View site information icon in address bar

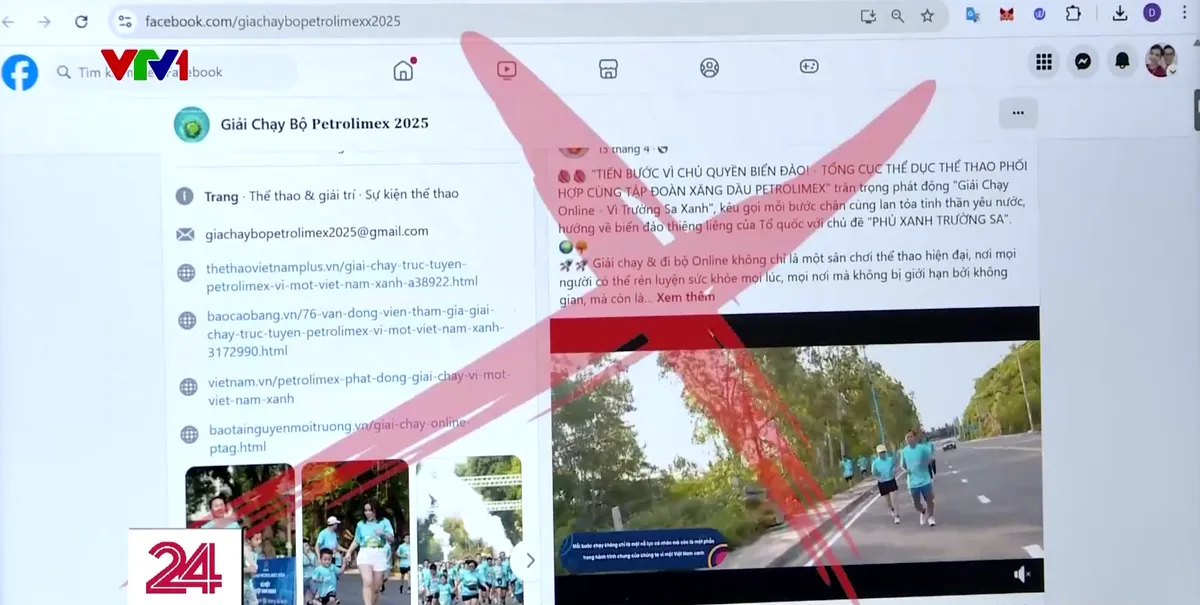coord(124,20)
